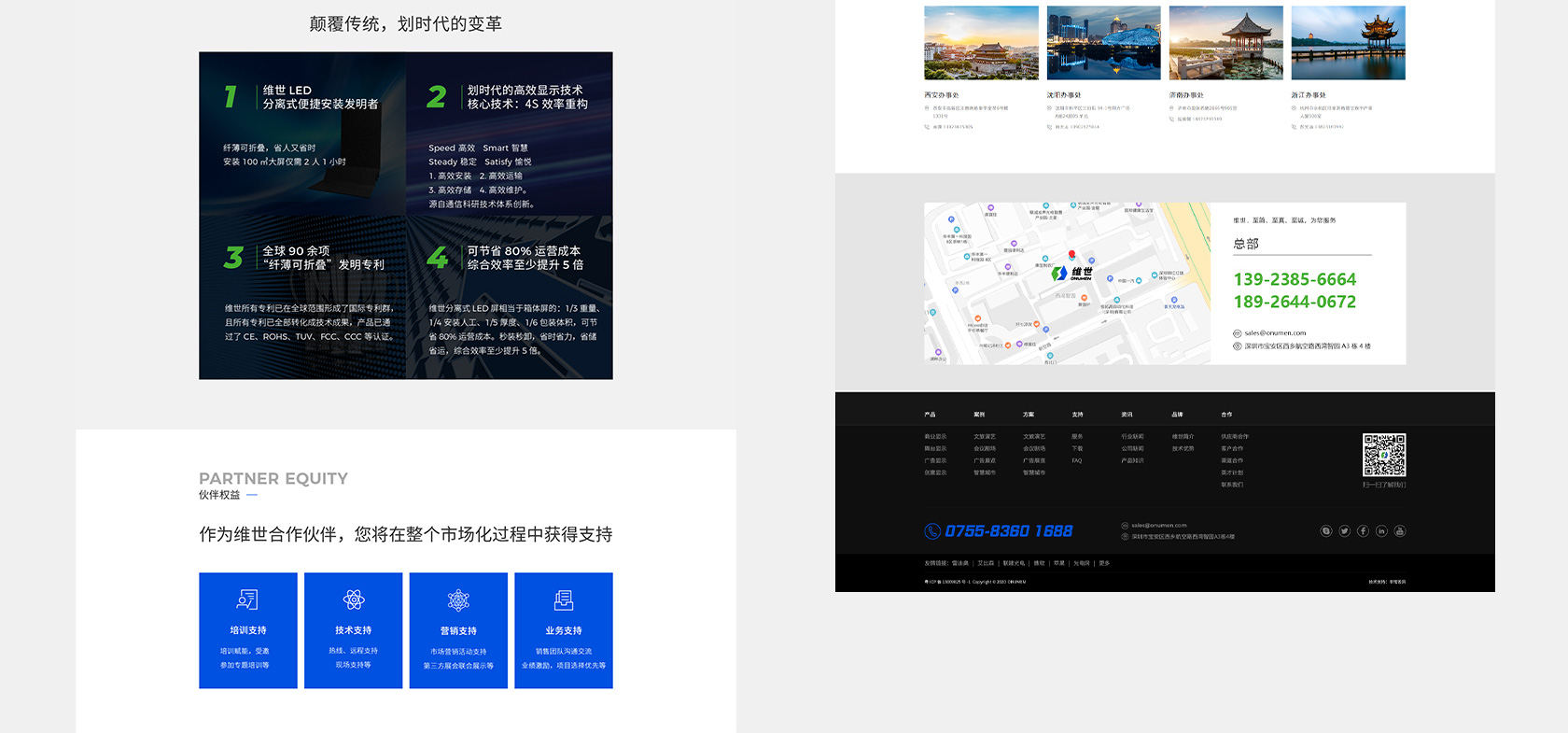The image size is (1568, 733).
Task: Click the phone icon under 浙江办事处
Action: (x=1295, y=127)
